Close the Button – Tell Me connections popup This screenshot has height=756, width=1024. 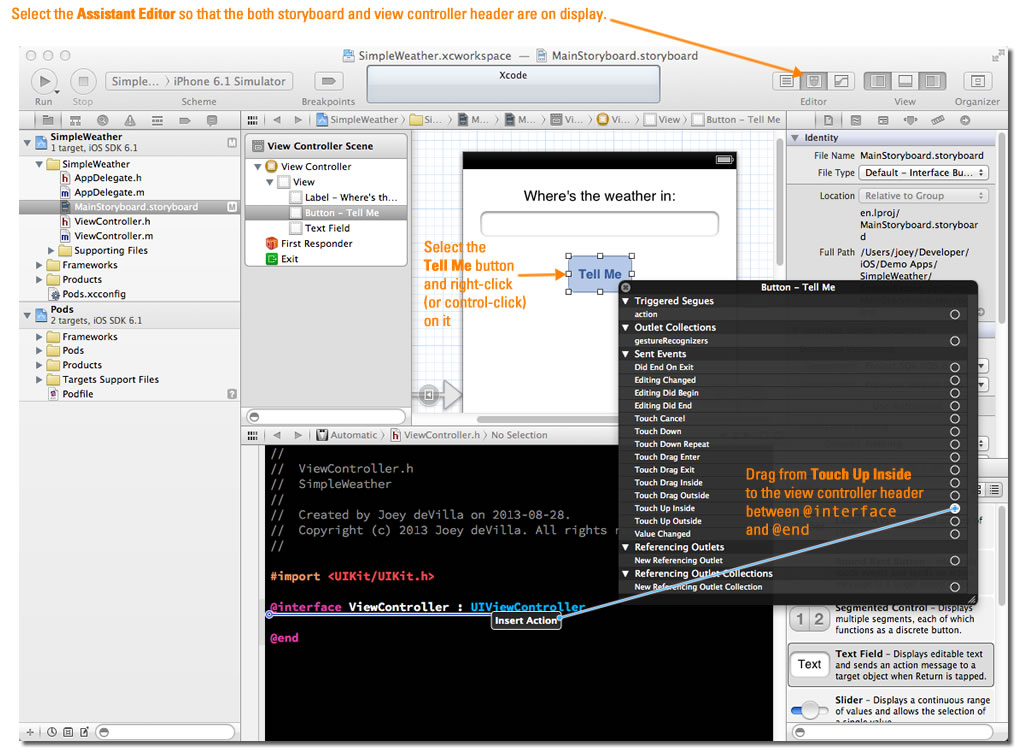626,287
